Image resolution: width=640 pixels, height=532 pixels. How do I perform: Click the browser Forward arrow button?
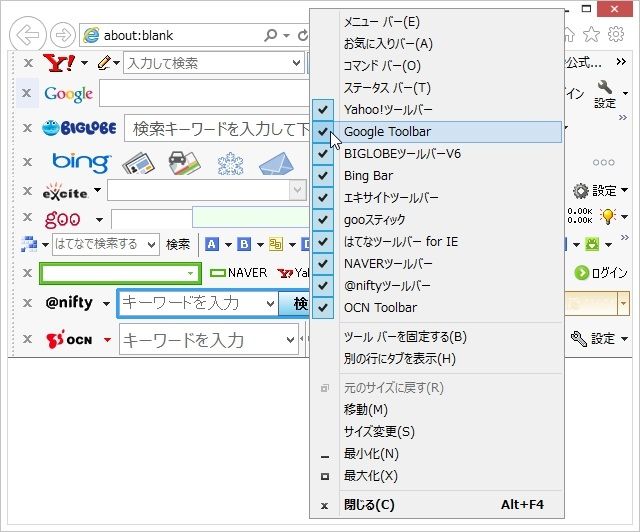point(63,36)
